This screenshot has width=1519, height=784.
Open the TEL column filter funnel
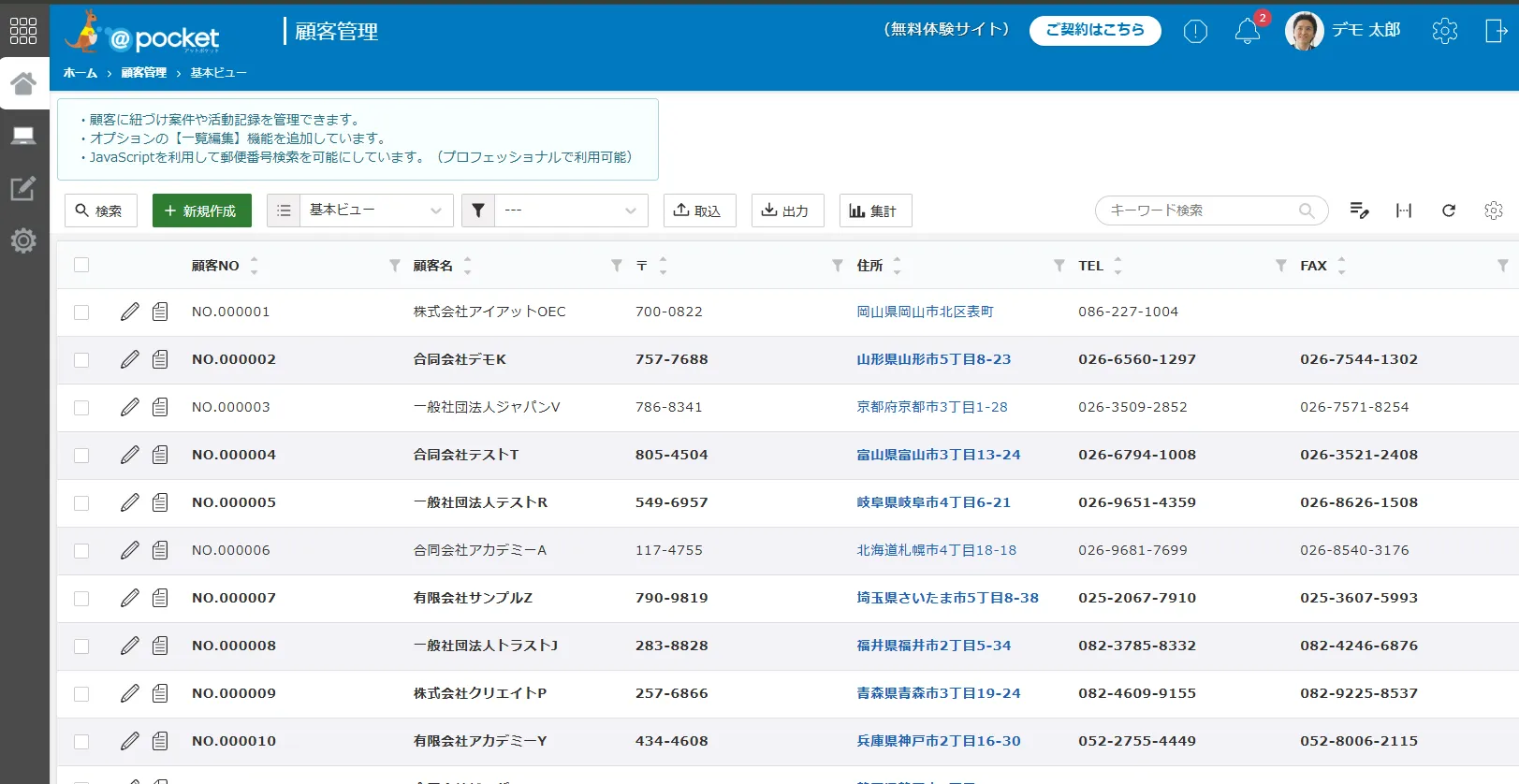(x=1281, y=266)
